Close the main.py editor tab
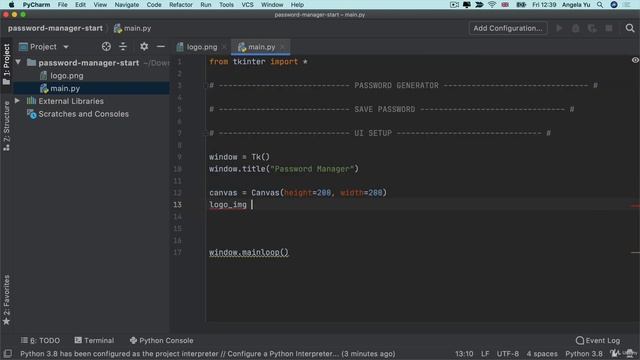The width and height of the screenshot is (640, 360). [282, 47]
